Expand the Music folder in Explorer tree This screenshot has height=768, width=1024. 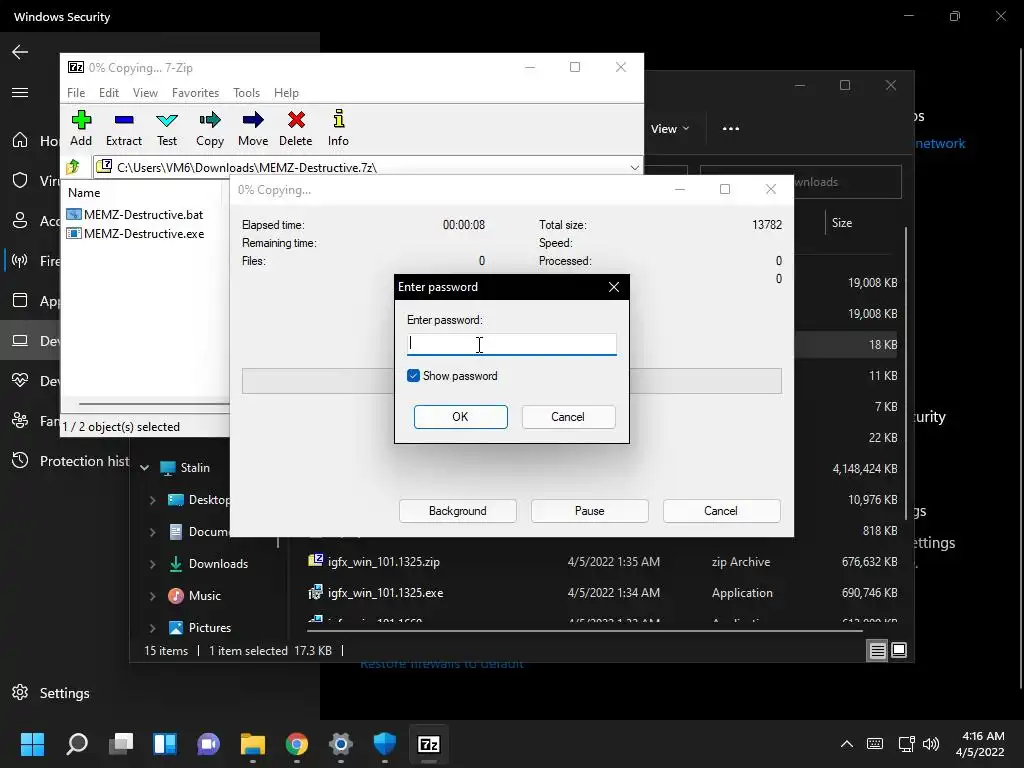pyautogui.click(x=152, y=596)
